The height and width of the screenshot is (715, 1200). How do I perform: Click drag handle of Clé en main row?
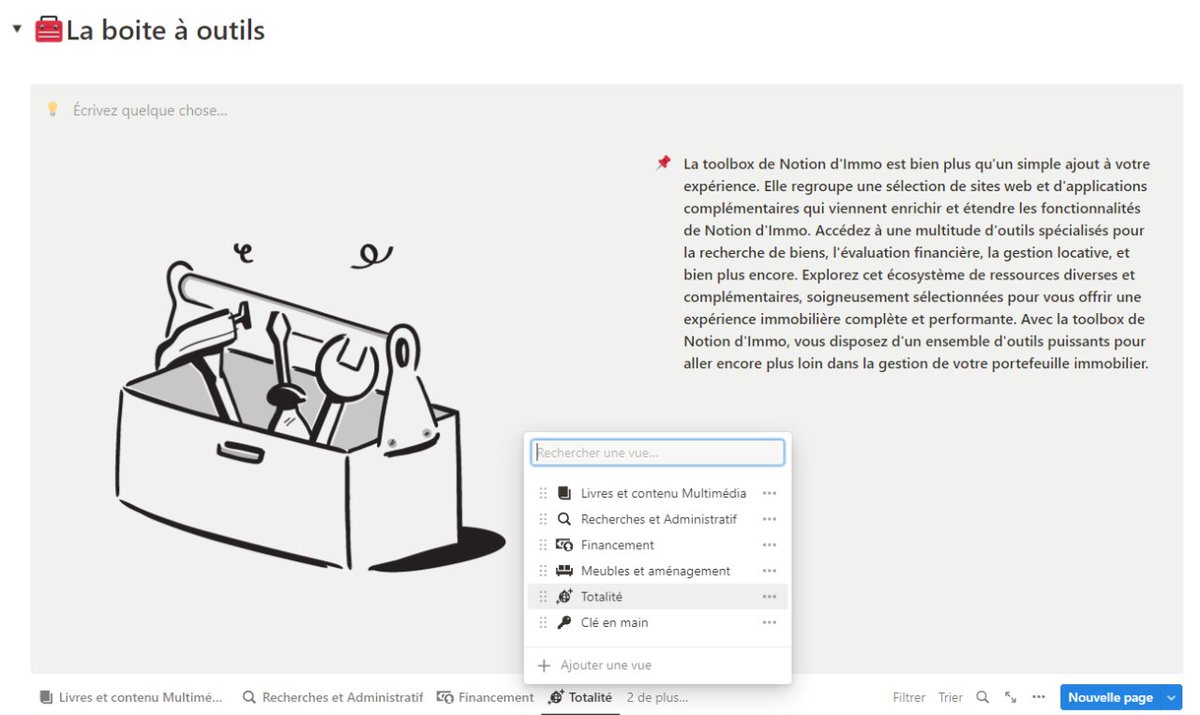[x=543, y=623]
